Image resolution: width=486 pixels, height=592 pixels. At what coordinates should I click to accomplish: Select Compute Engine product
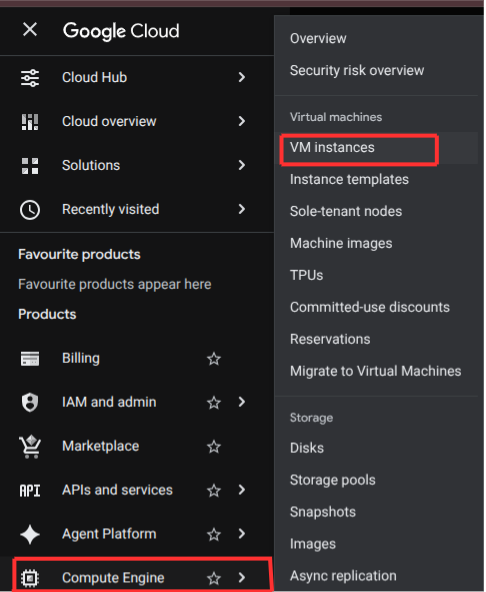pyautogui.click(x=113, y=578)
